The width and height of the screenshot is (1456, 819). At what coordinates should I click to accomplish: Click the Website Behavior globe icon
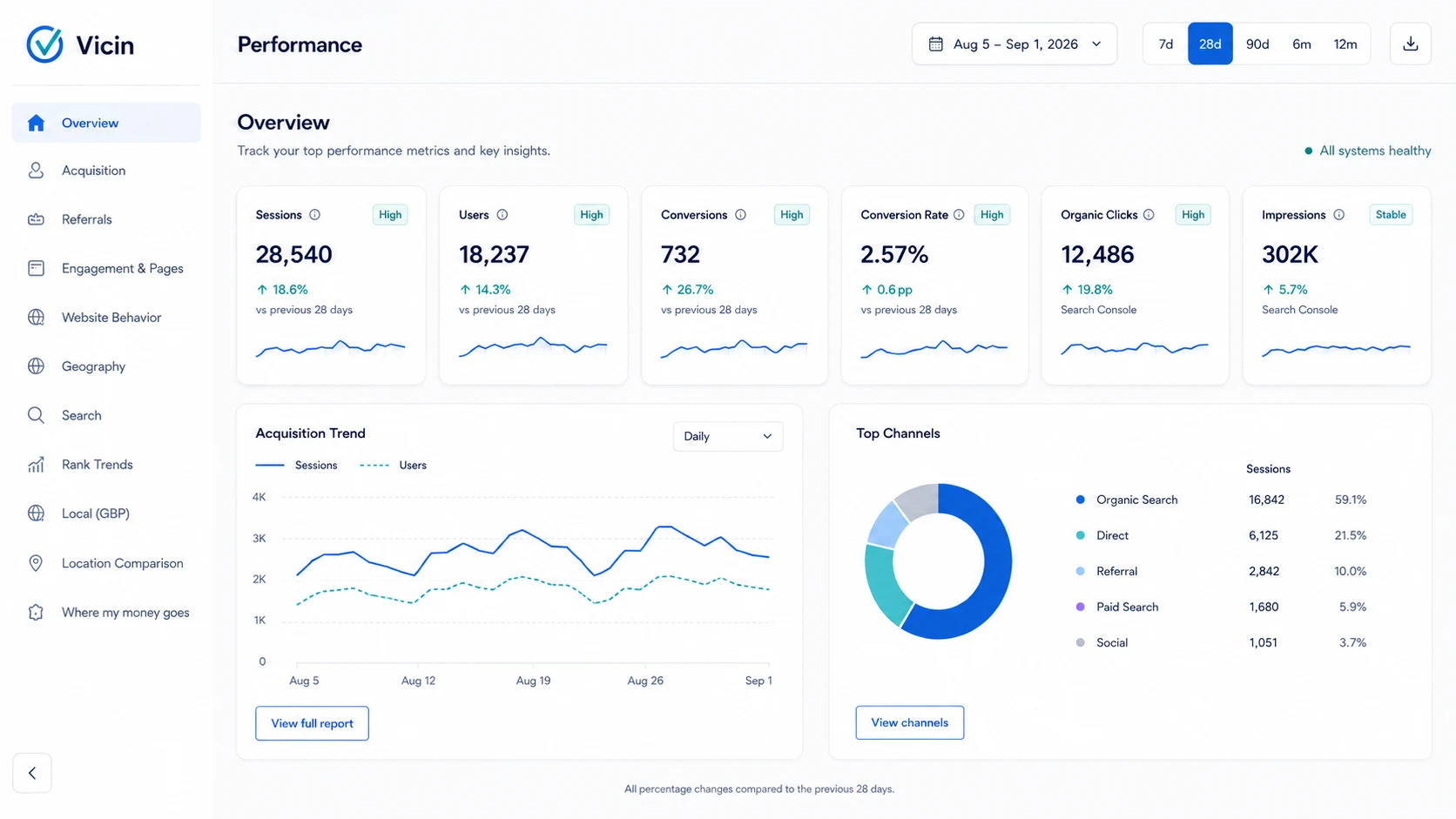(36, 317)
